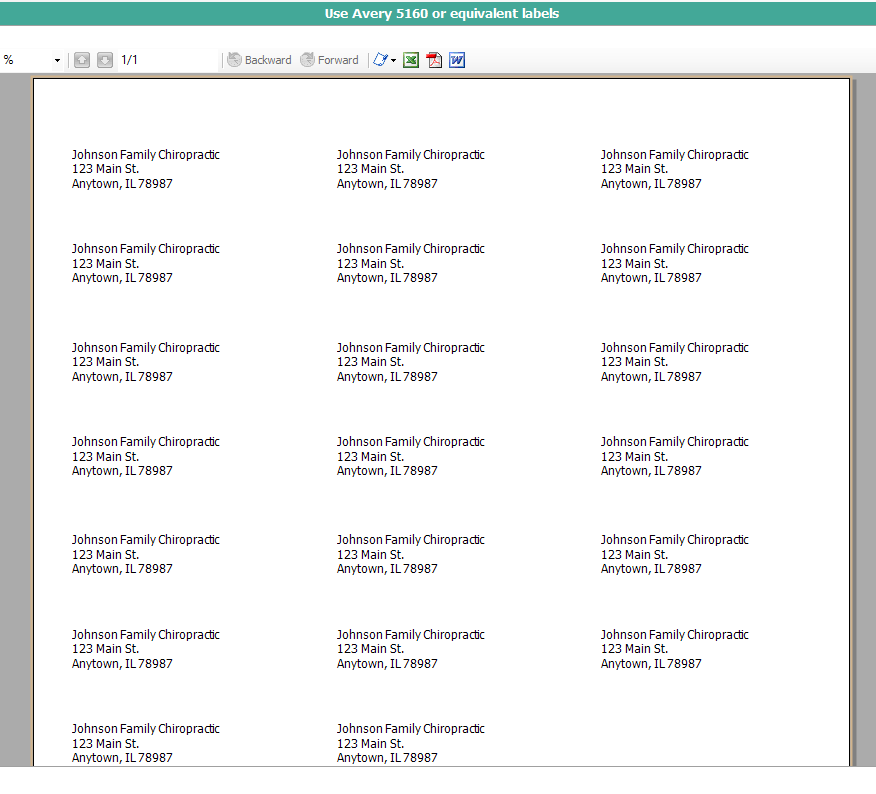Select the last label in the sixth row

point(674,649)
